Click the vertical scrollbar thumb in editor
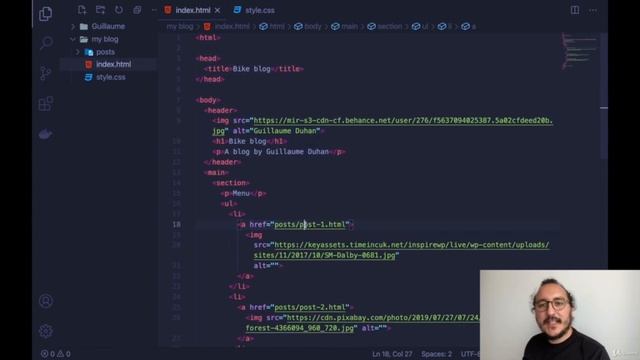The height and width of the screenshot is (360, 640). (x=604, y=96)
